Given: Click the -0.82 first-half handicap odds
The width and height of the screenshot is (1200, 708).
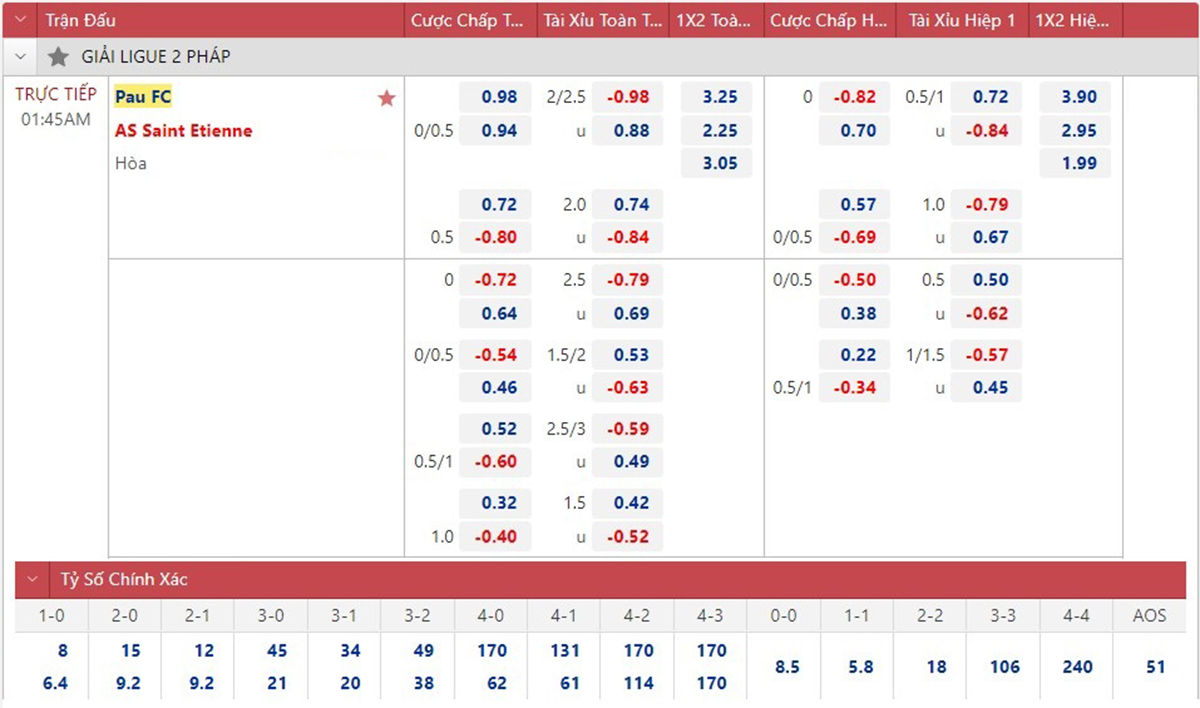Looking at the screenshot, I should pos(858,97).
